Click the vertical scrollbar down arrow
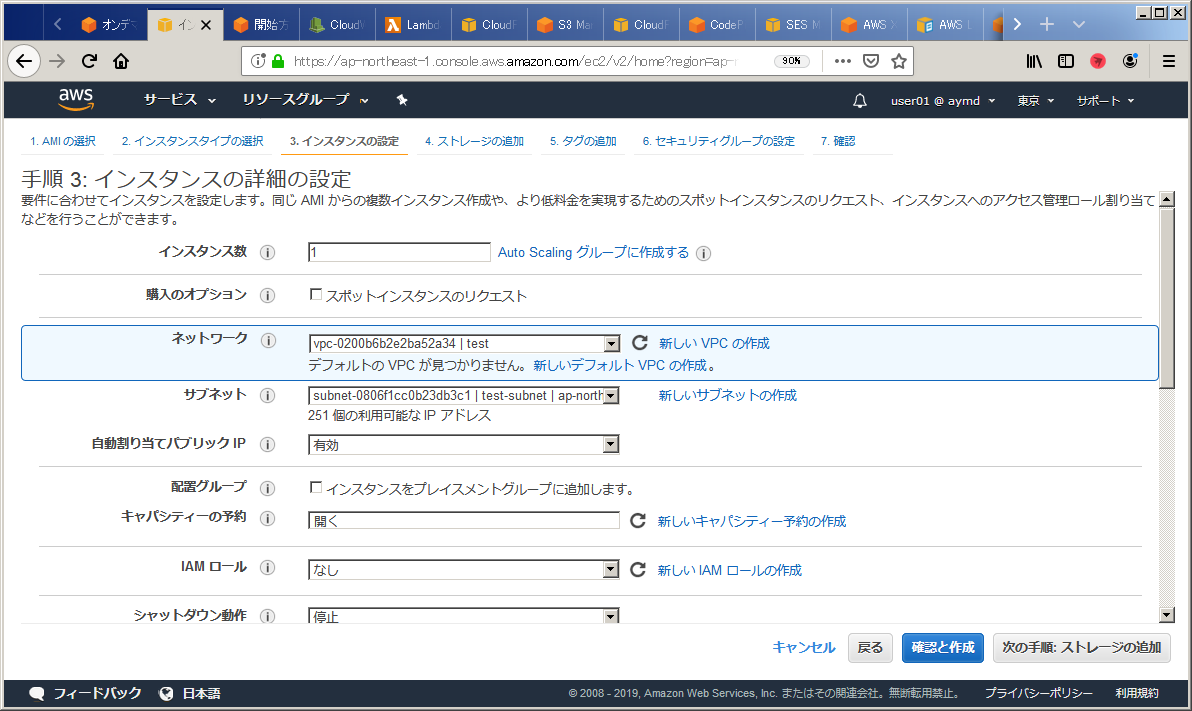 [1167, 615]
